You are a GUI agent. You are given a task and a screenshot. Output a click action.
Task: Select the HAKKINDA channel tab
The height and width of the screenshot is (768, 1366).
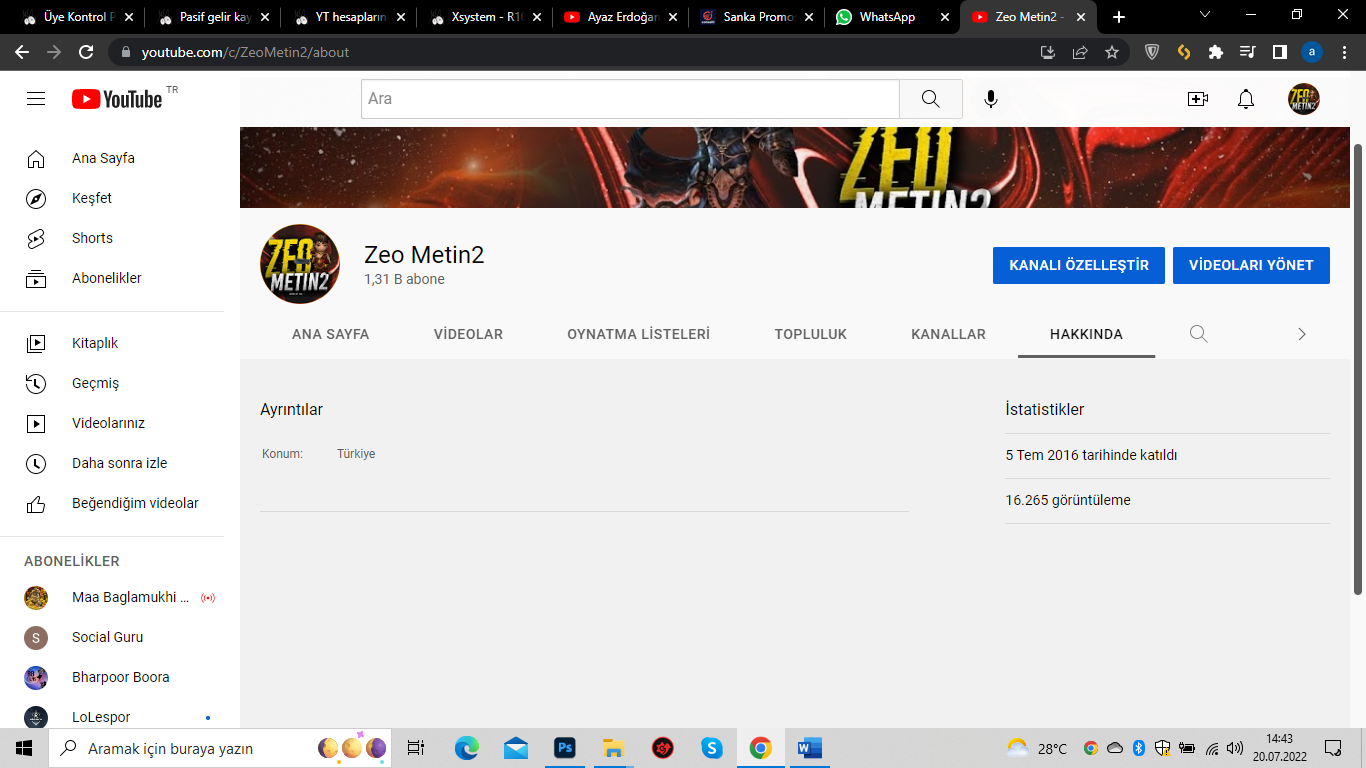click(x=1086, y=334)
